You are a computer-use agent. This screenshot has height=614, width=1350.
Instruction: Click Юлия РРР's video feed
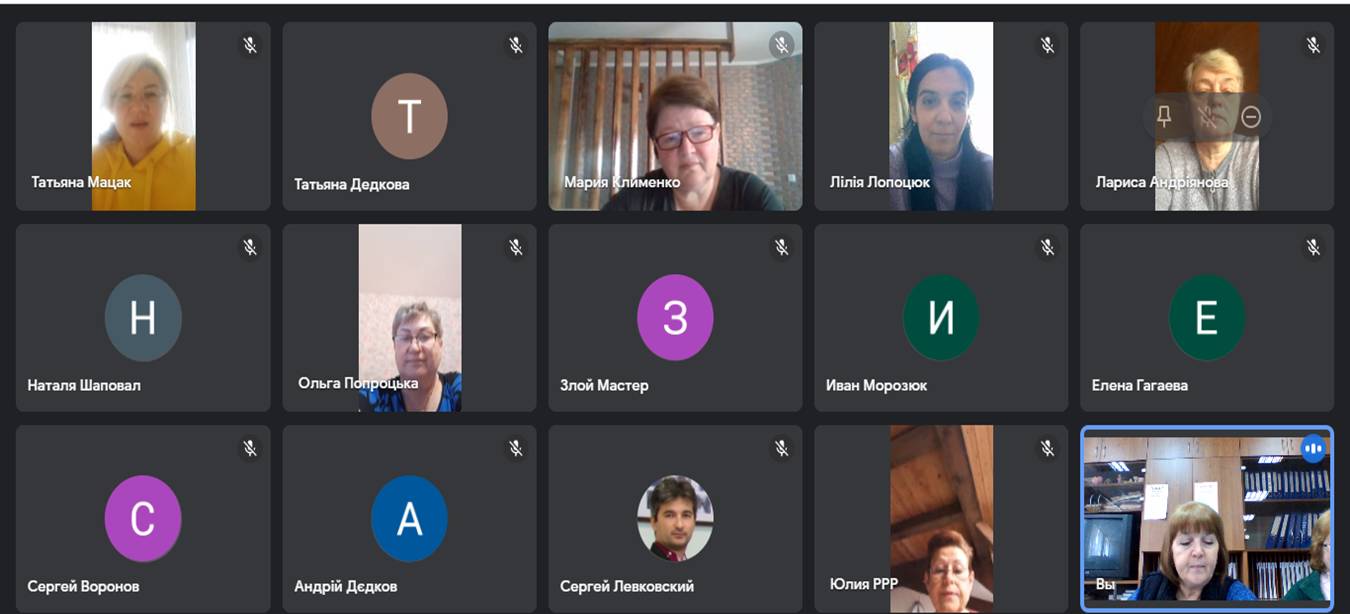(x=942, y=519)
